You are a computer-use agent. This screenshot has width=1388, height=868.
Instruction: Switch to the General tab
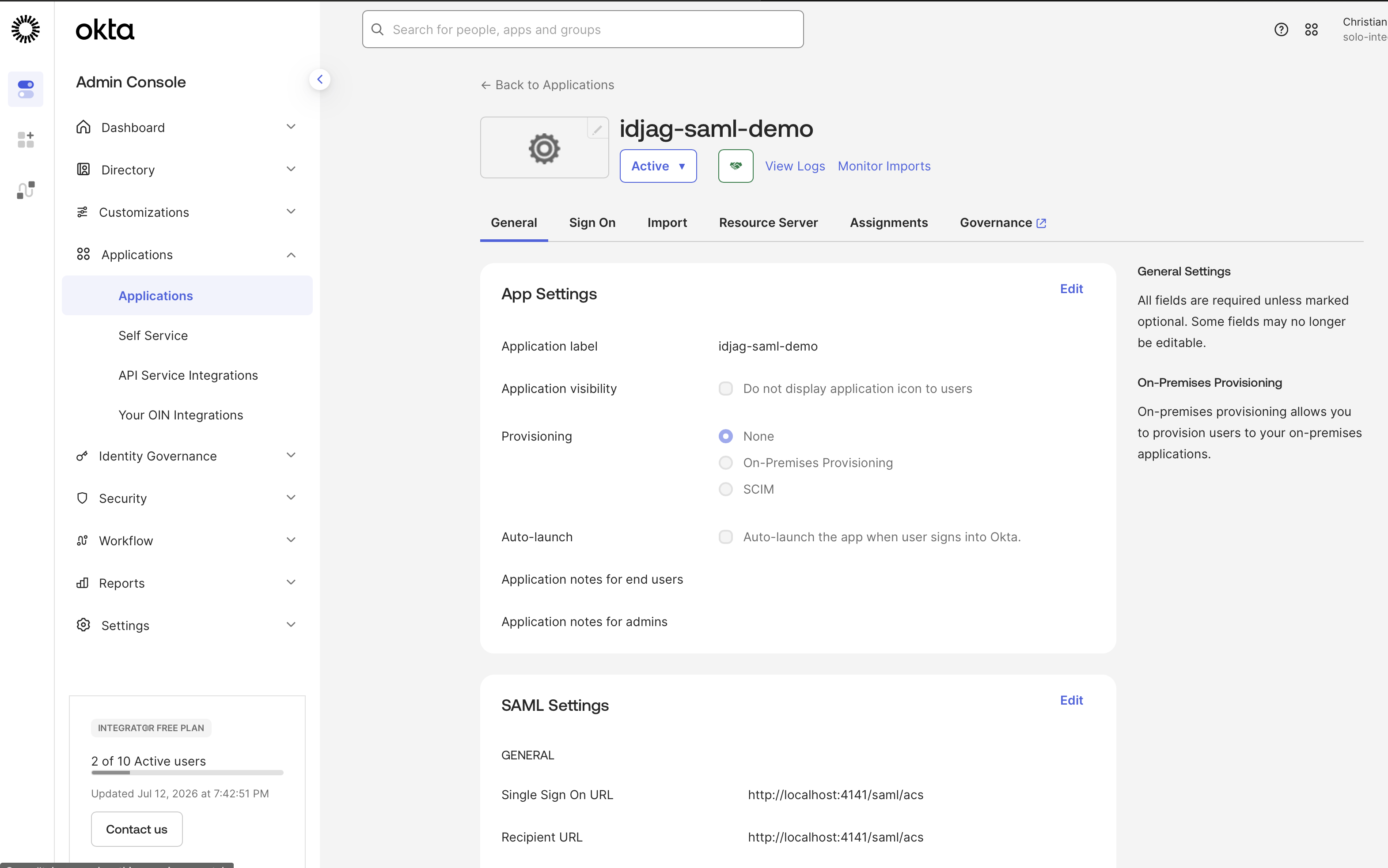tap(514, 223)
